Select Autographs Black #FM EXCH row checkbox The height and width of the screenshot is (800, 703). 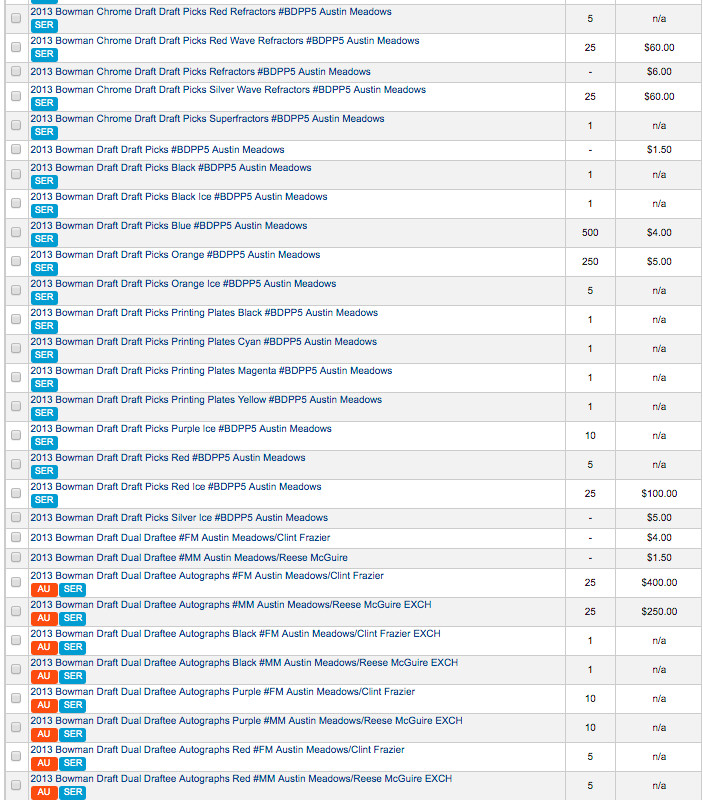click(16, 640)
